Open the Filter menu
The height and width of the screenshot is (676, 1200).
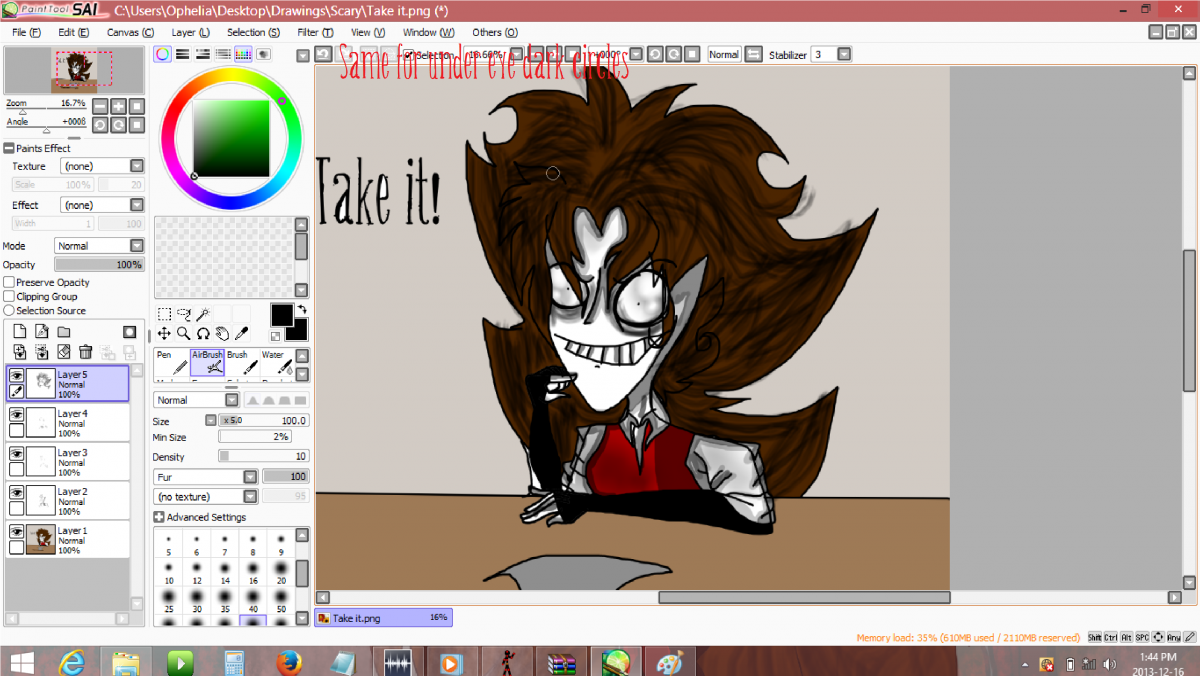pos(308,32)
